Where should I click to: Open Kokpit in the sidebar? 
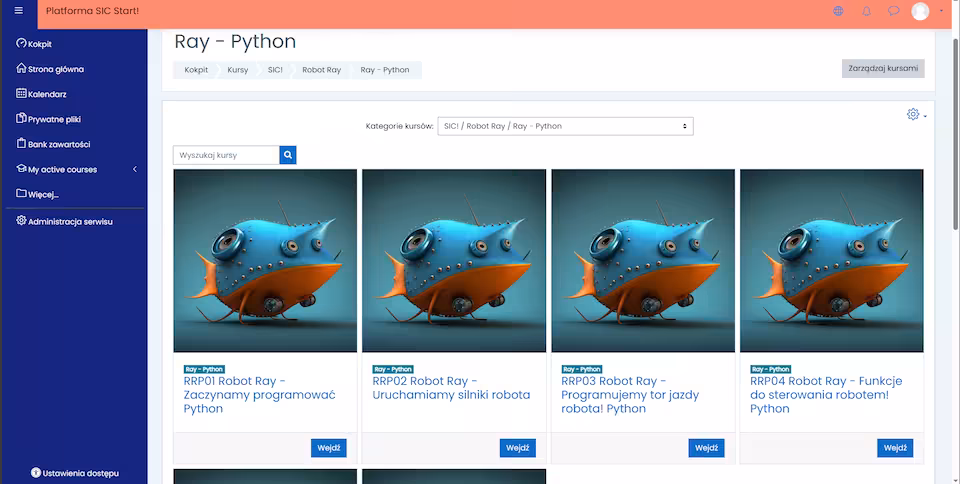pos(40,44)
